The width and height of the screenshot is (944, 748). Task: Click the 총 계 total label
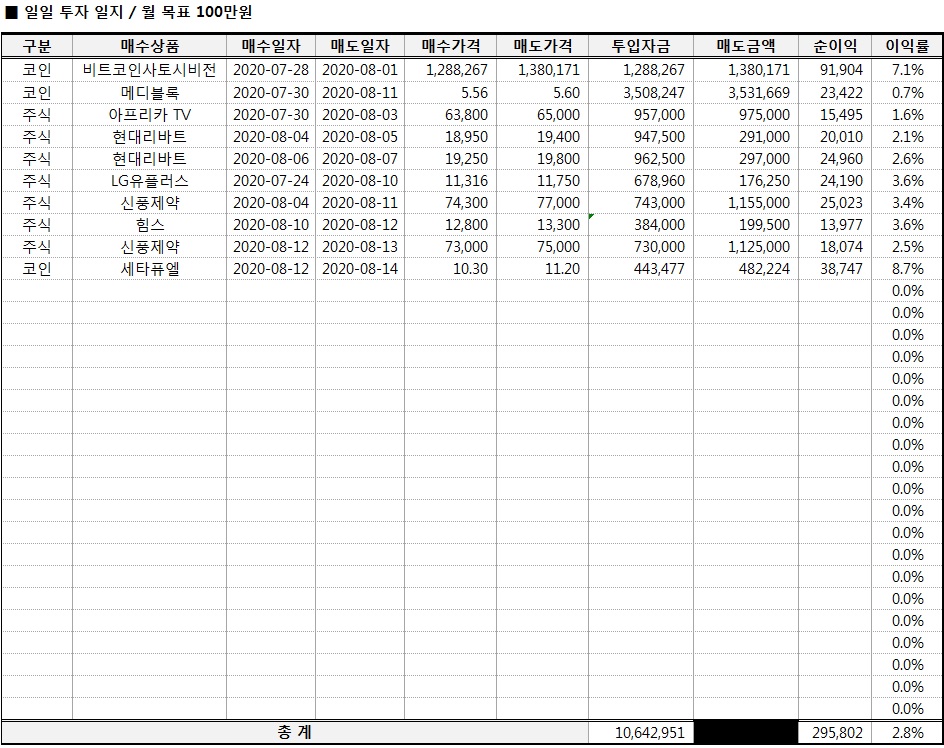click(x=294, y=732)
